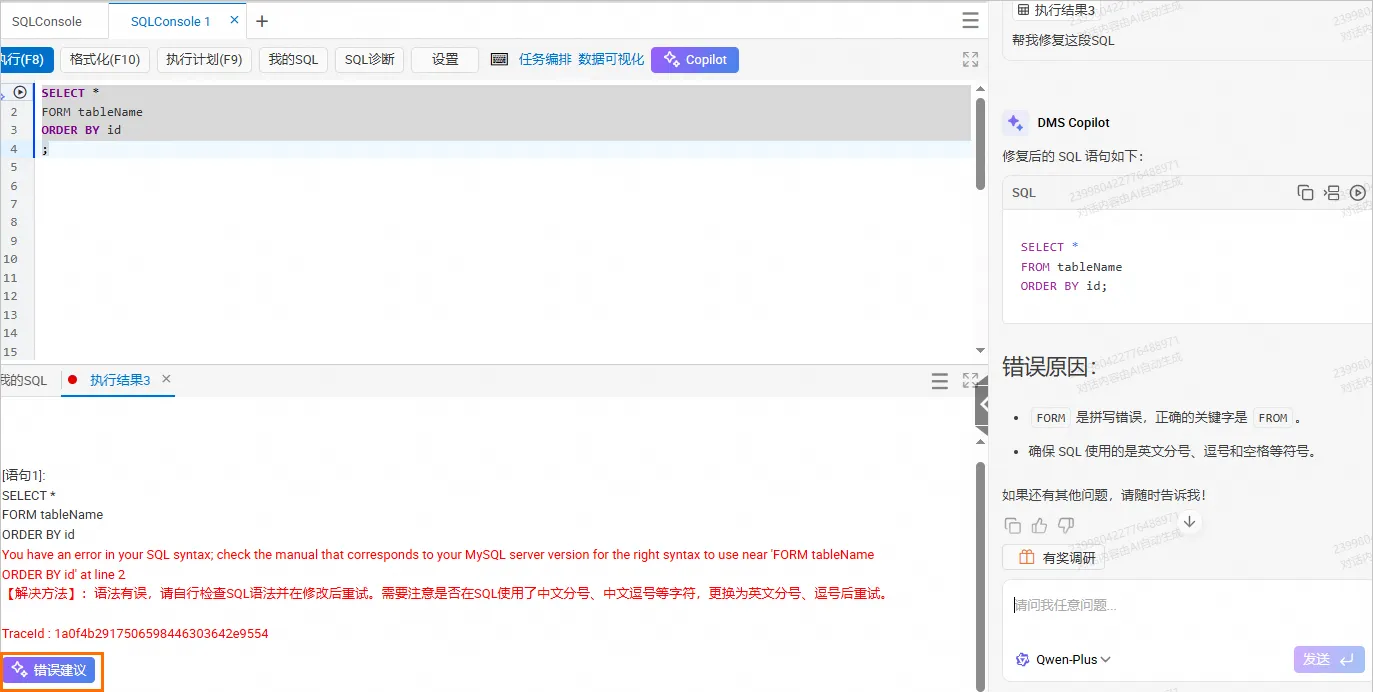Click 'FROM tableName' in Copilot code
1373x692 pixels.
[1071, 267]
